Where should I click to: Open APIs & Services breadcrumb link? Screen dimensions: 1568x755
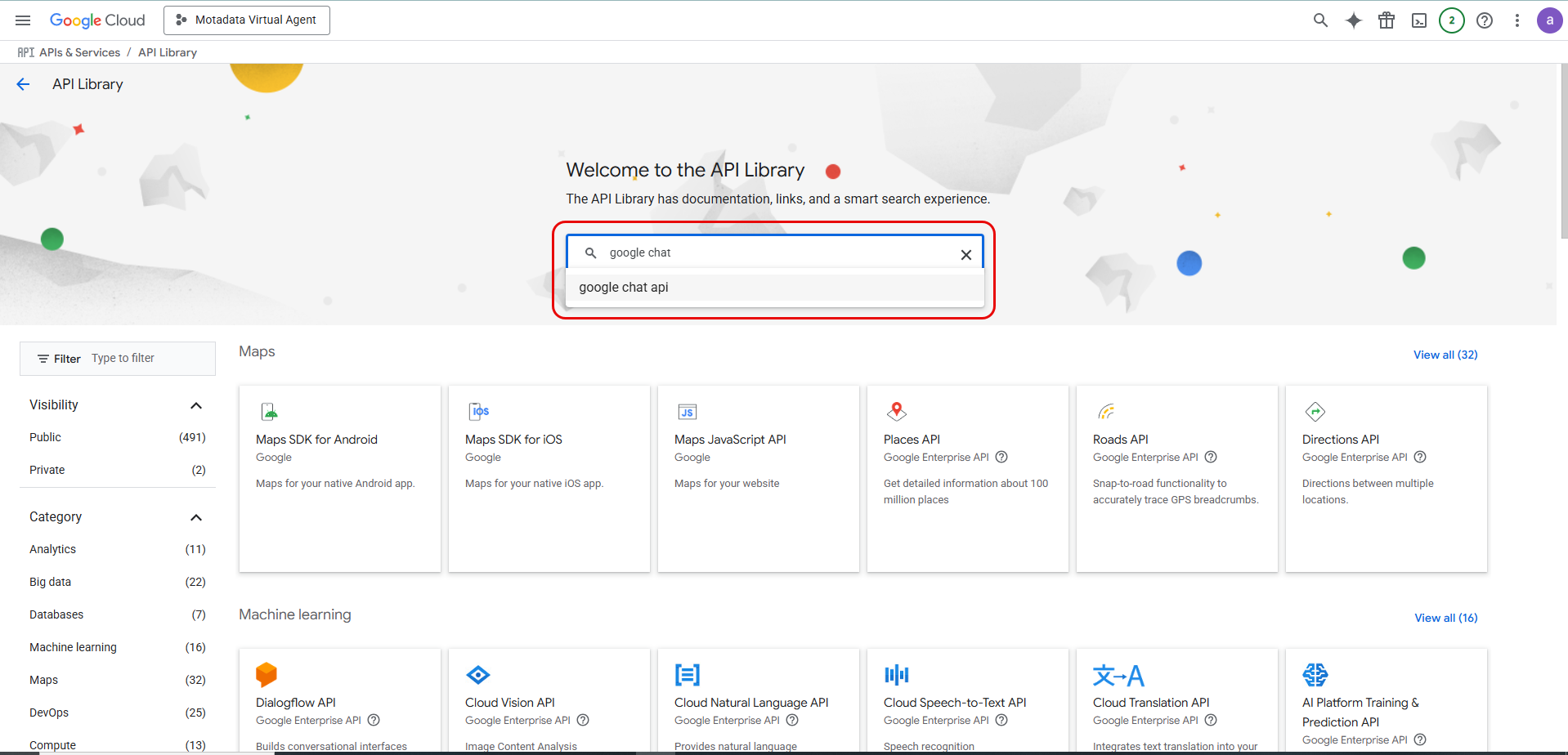(x=79, y=51)
